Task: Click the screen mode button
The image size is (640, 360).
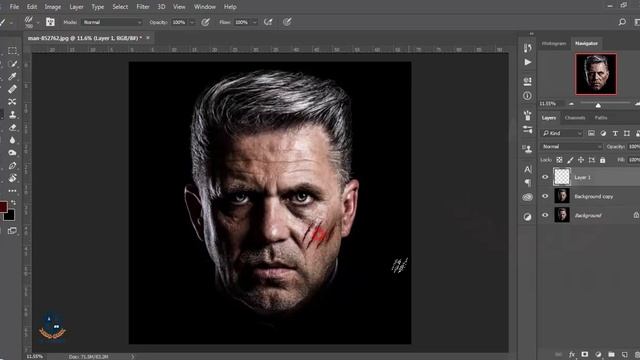Action: coord(12,231)
